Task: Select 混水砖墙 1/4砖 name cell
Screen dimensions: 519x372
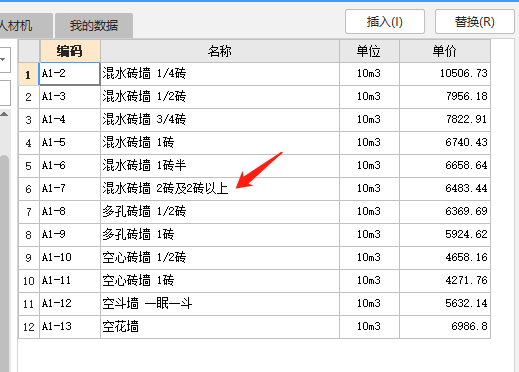Action: point(220,74)
